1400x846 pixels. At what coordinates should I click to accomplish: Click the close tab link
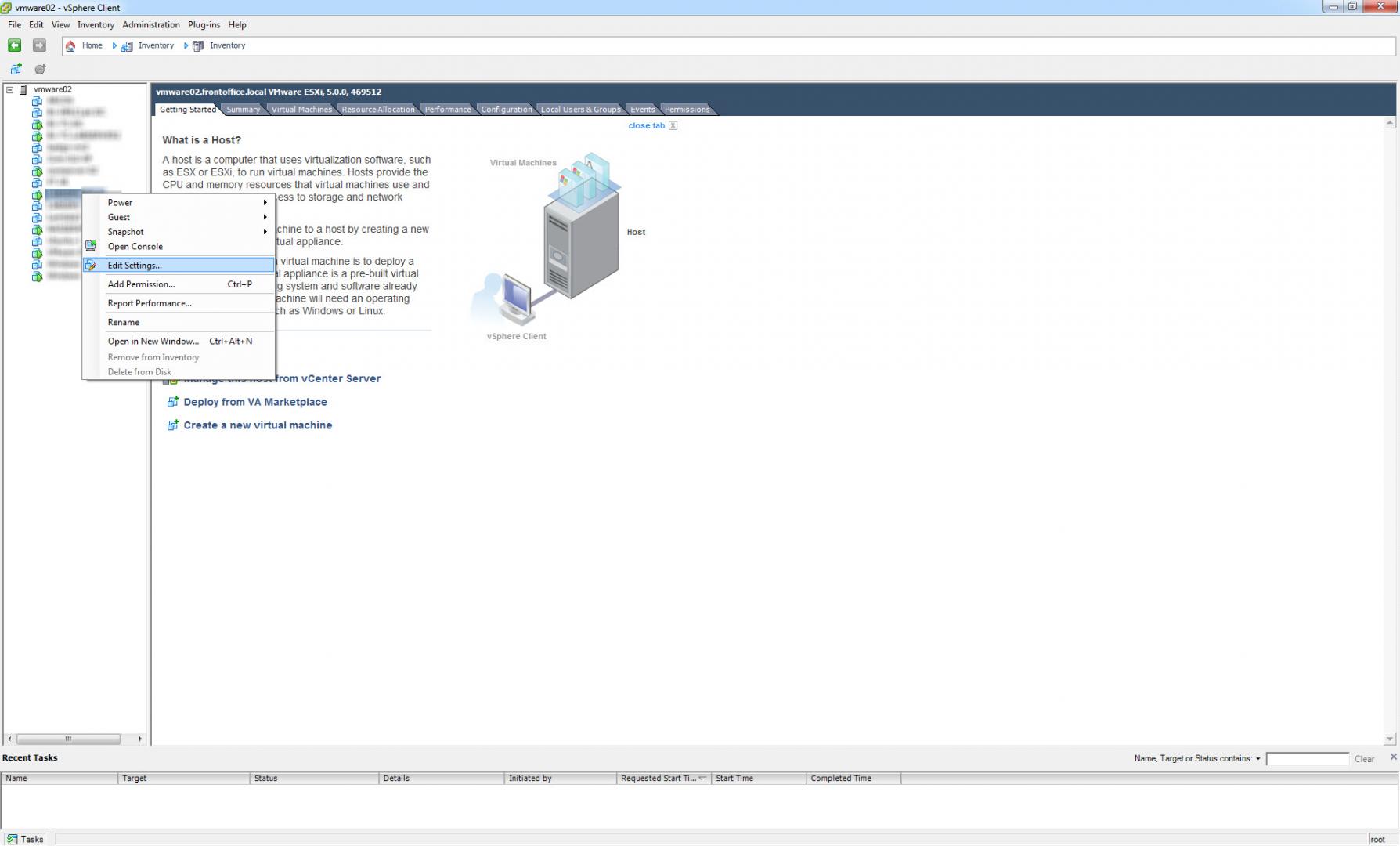pos(646,125)
